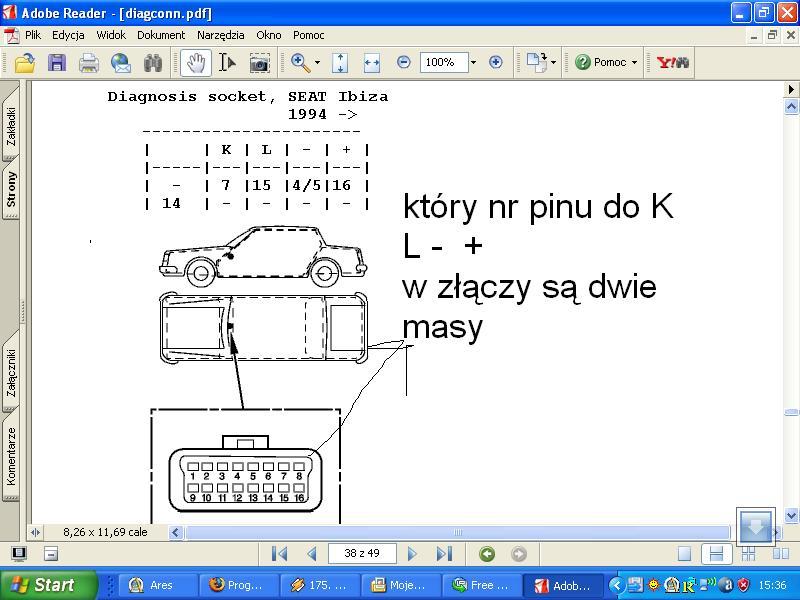
Task: Open the Widok menu
Action: (111, 35)
